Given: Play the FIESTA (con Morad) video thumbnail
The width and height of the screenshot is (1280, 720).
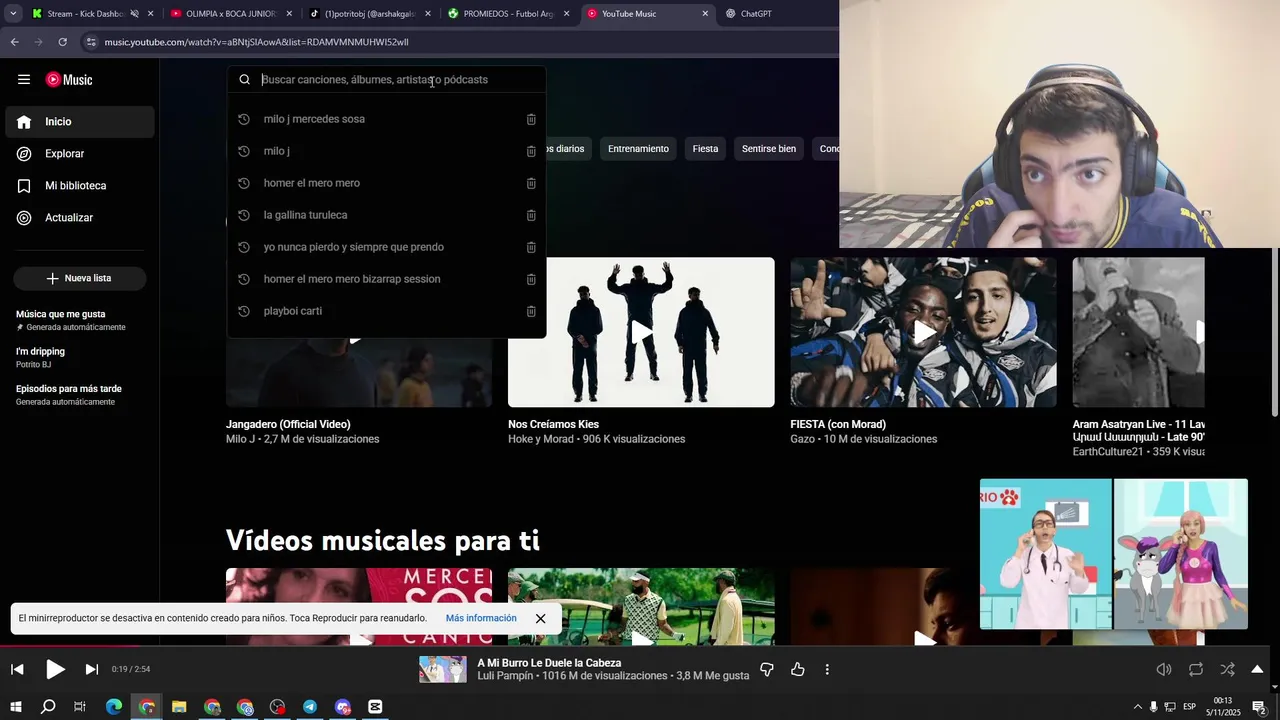Looking at the screenshot, I should [x=923, y=332].
